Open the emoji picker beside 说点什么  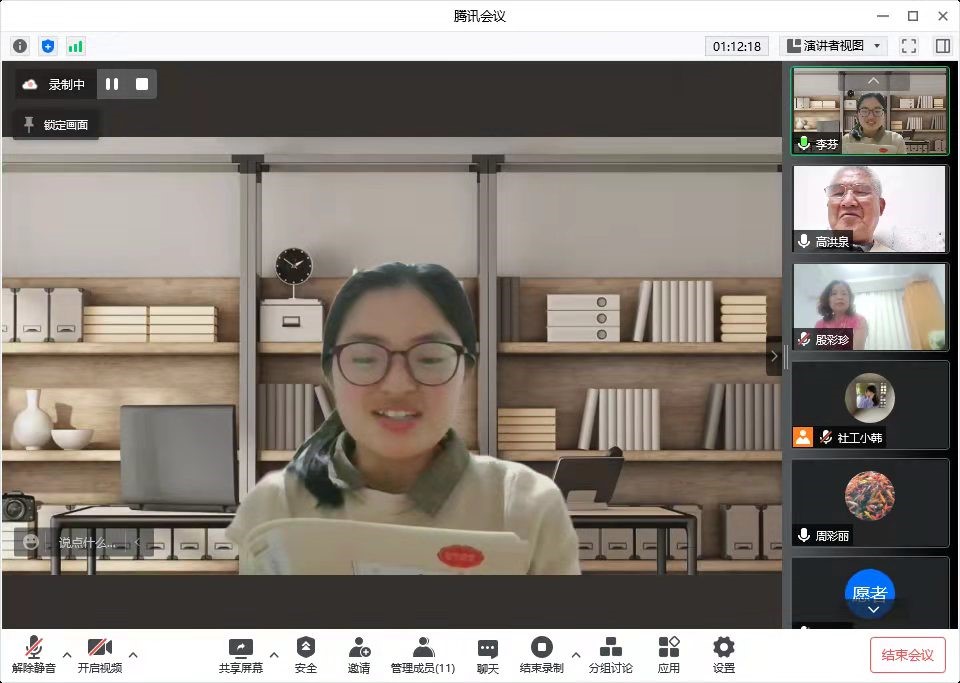(31, 542)
